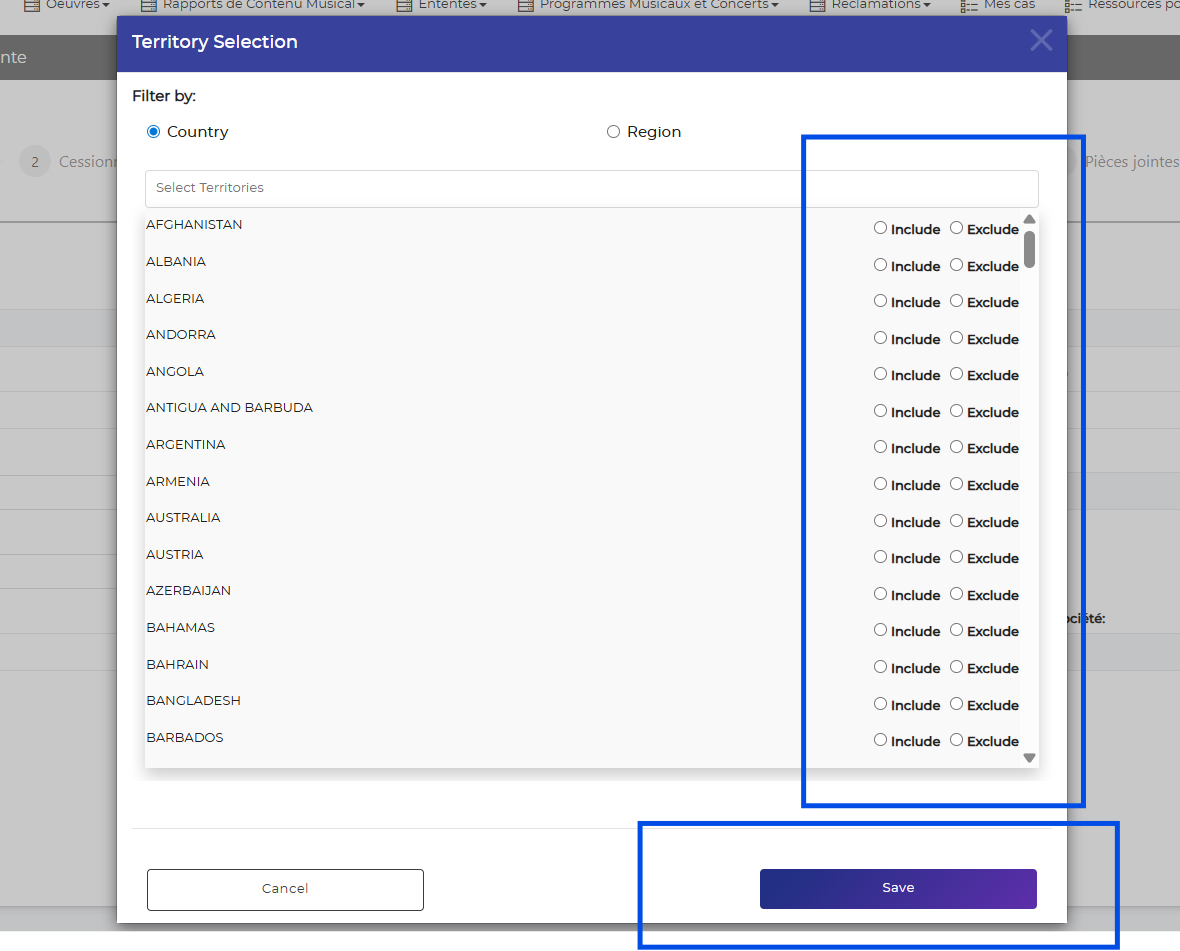Select the Region filter radio button

[x=613, y=132]
